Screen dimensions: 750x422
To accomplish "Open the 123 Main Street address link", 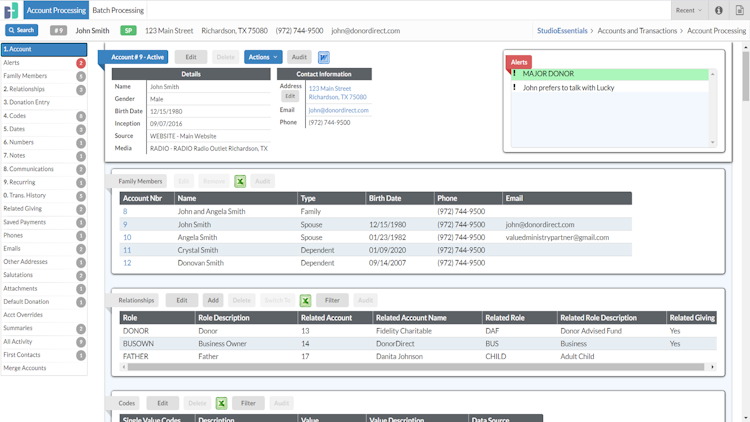I will pyautogui.click(x=338, y=93).
